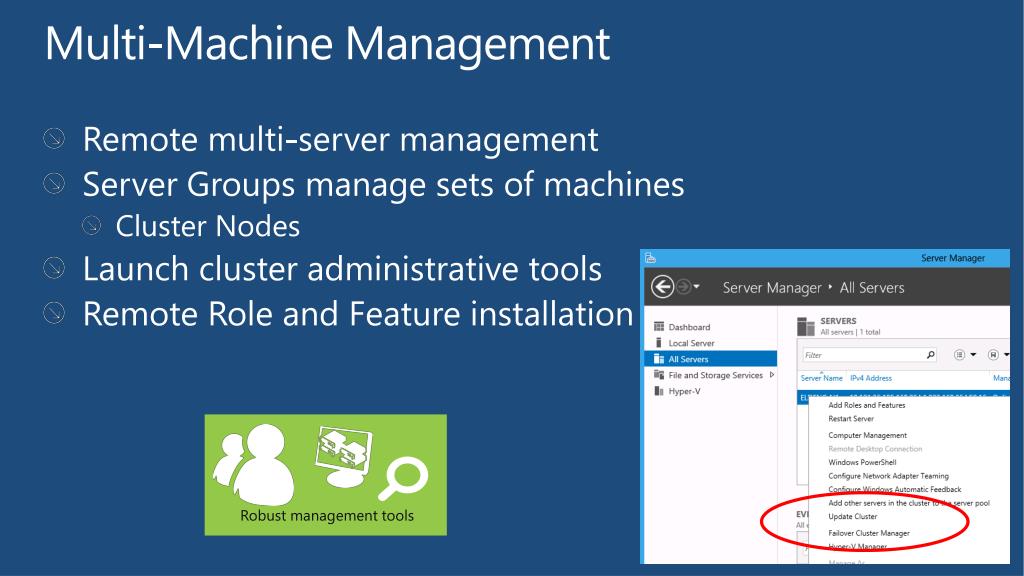Click the Dashboard grid icon

pyautogui.click(x=659, y=327)
